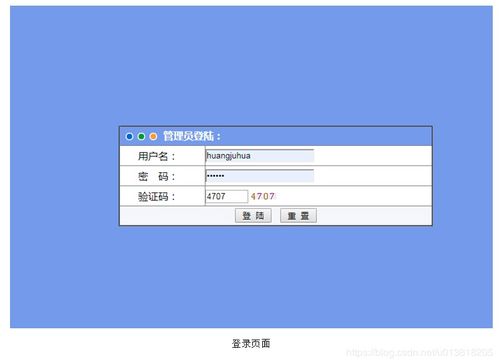Image resolution: width=499 pixels, height=364 pixels.
Task: Click the 登录页面 caption below the image
Action: (251, 343)
